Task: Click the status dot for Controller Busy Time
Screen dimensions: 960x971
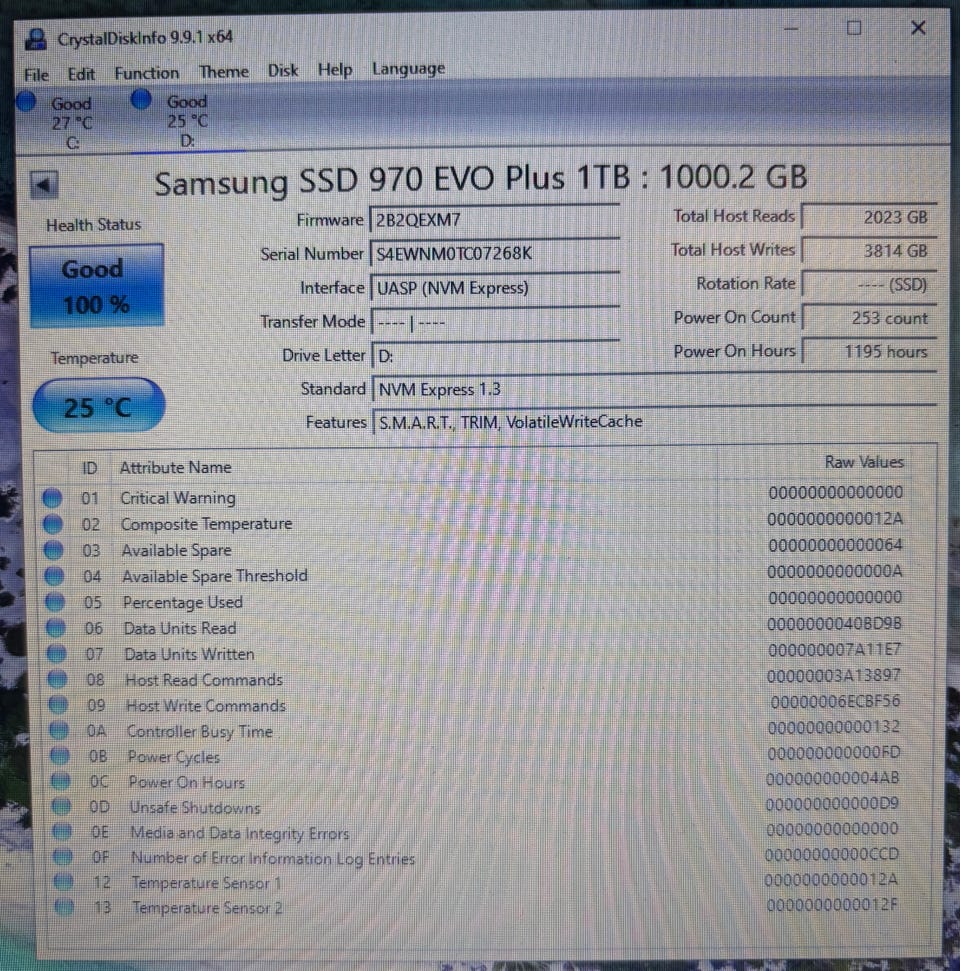Action: point(59,731)
